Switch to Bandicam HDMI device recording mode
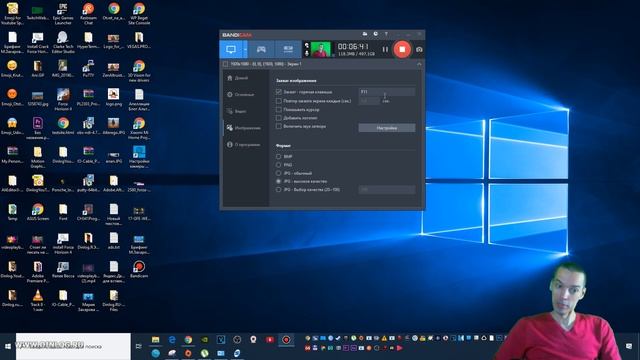Screen dimensions: 640x360 pyautogui.click(x=288, y=49)
